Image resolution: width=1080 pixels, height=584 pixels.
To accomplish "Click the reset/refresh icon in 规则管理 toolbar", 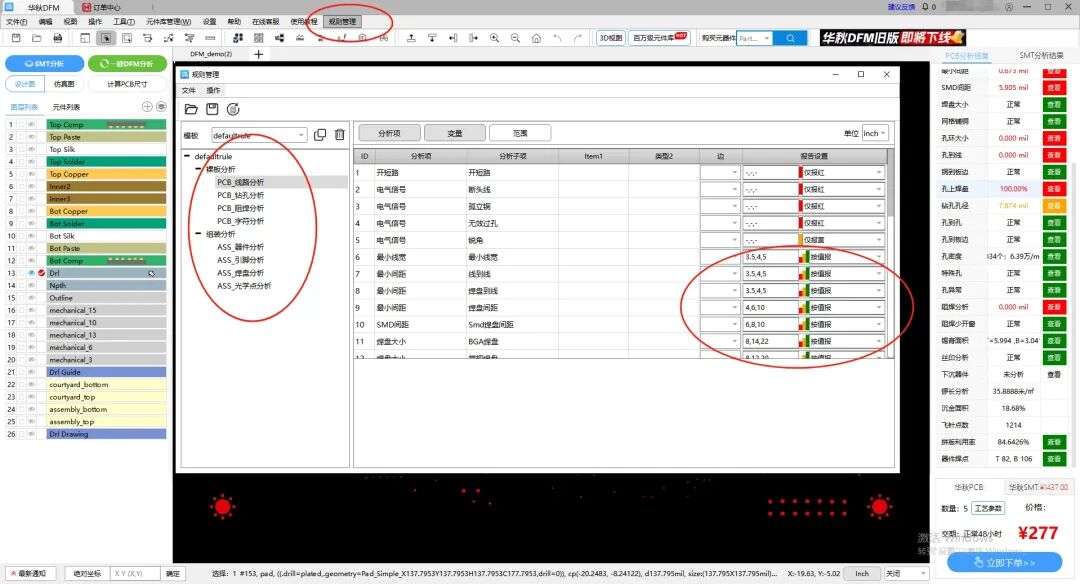I will [x=233, y=109].
